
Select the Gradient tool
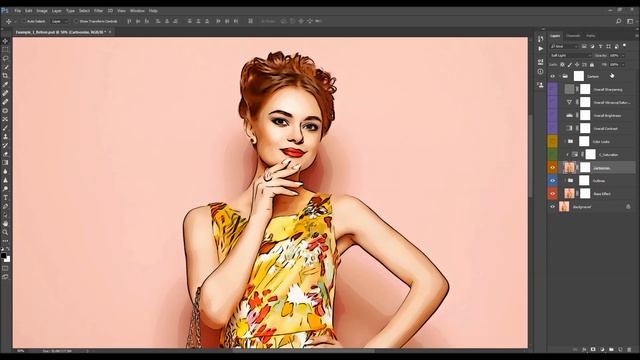click(x=5, y=163)
